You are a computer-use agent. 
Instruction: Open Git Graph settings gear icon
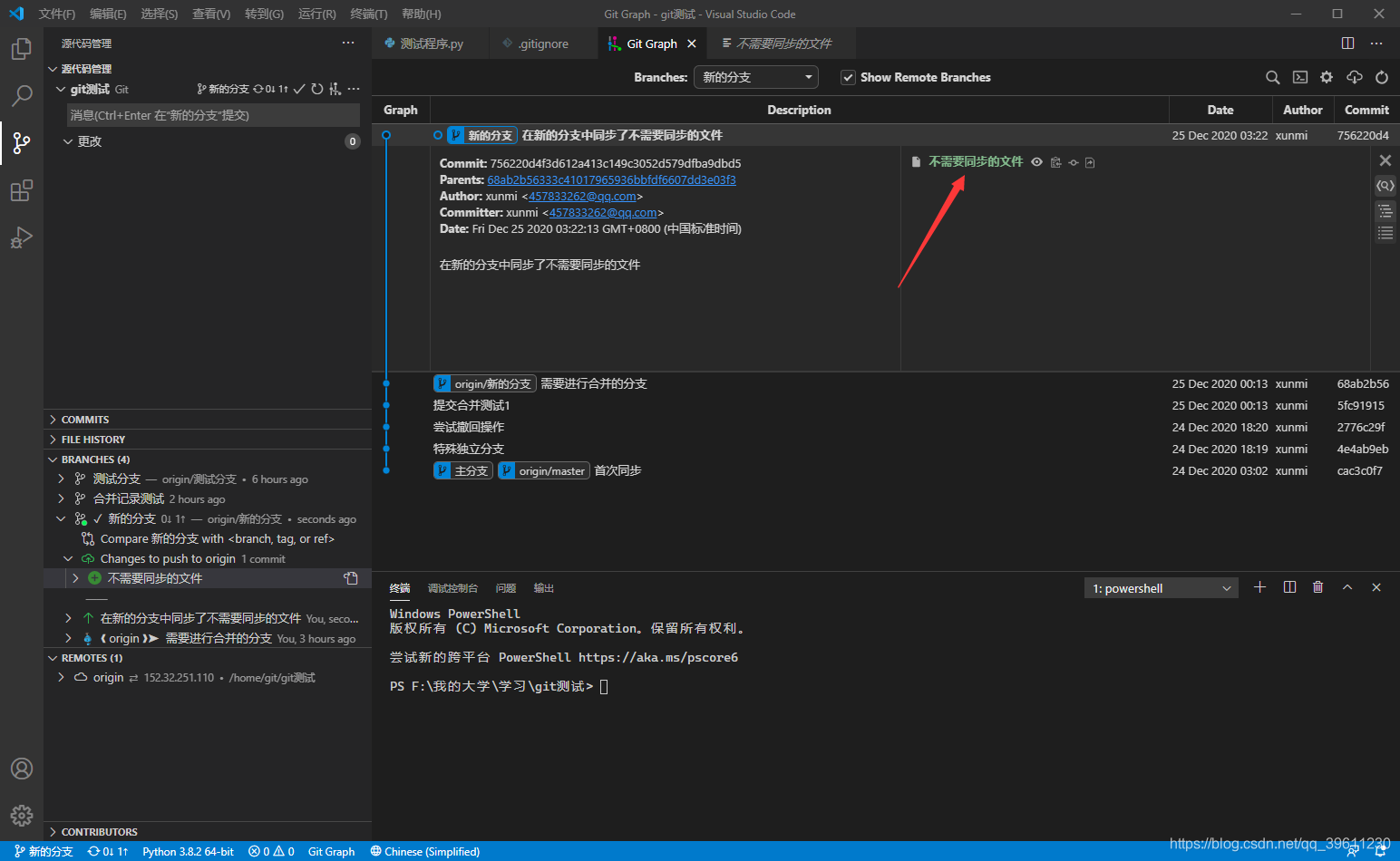(1326, 77)
